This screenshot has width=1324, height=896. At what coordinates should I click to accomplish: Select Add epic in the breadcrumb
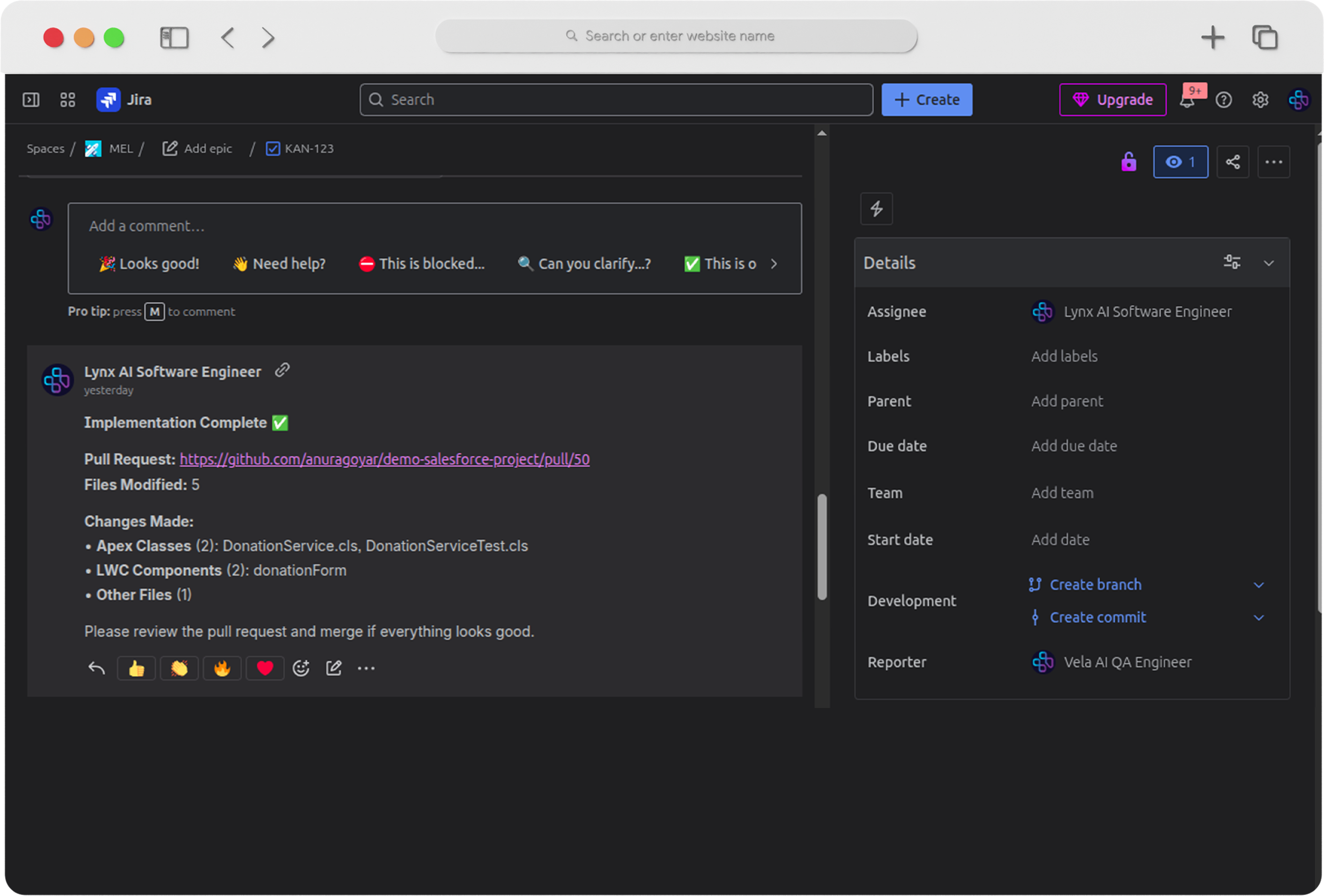(207, 148)
